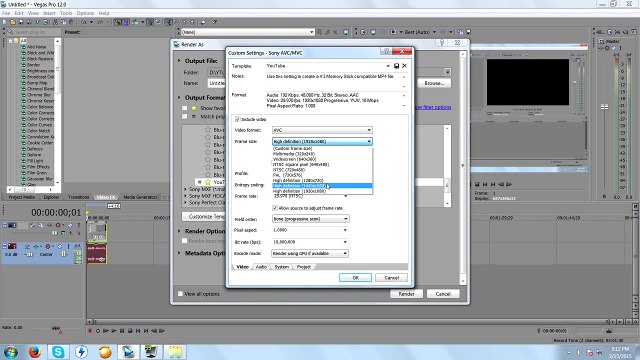Open the Tools menu
The width and height of the screenshot is (640, 360).
click(x=66, y=13)
